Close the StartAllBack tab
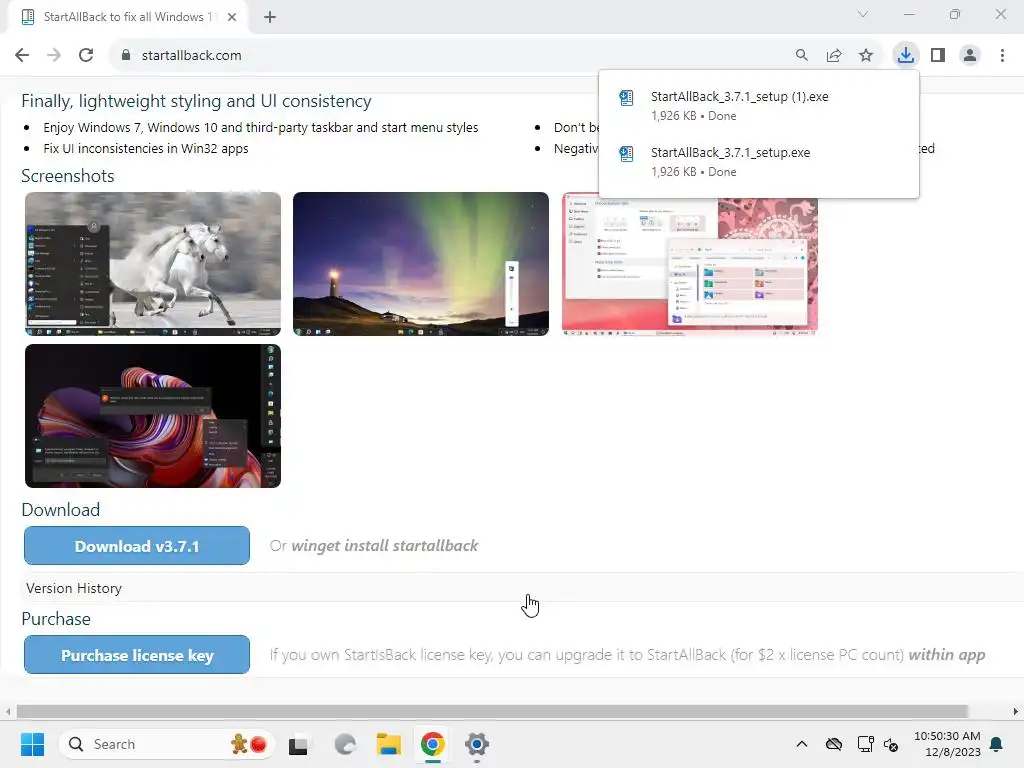1024x768 pixels. coord(232,17)
